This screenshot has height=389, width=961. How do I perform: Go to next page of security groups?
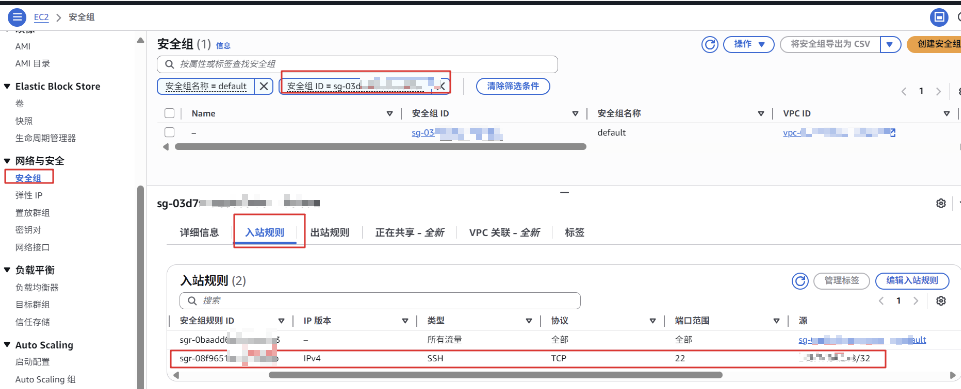click(x=938, y=91)
